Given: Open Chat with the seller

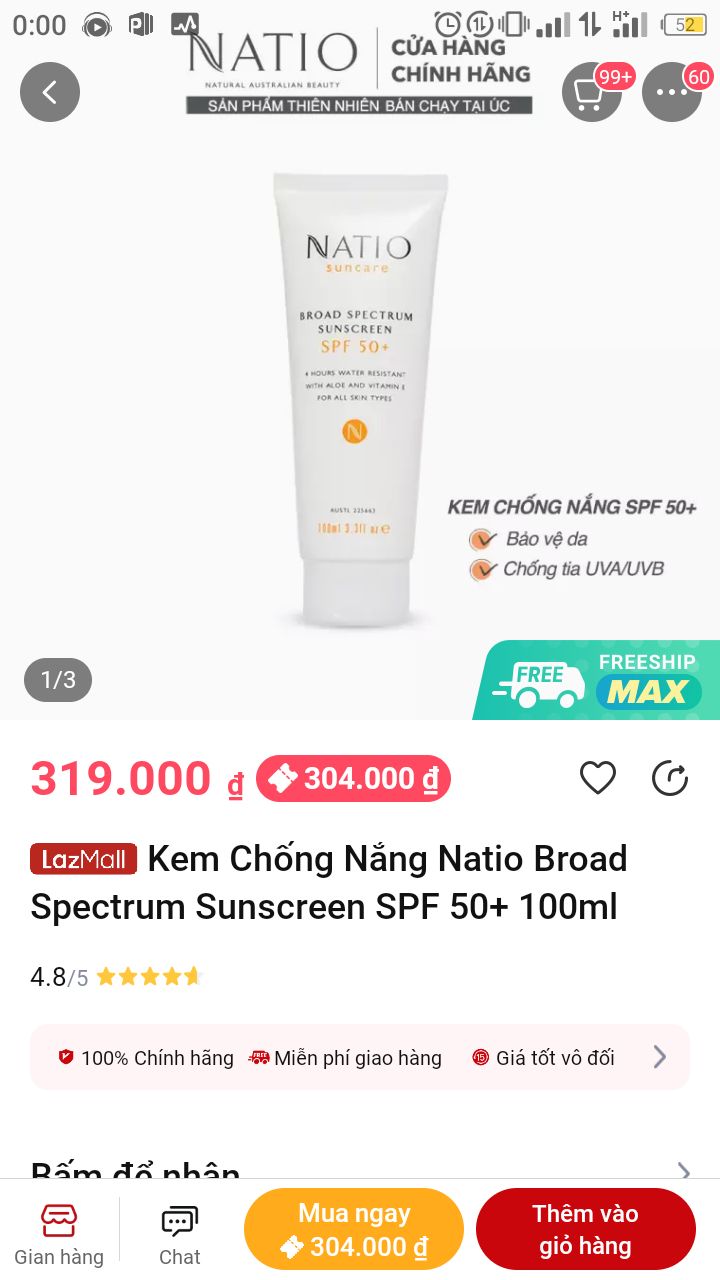Looking at the screenshot, I should pyautogui.click(x=180, y=1236).
